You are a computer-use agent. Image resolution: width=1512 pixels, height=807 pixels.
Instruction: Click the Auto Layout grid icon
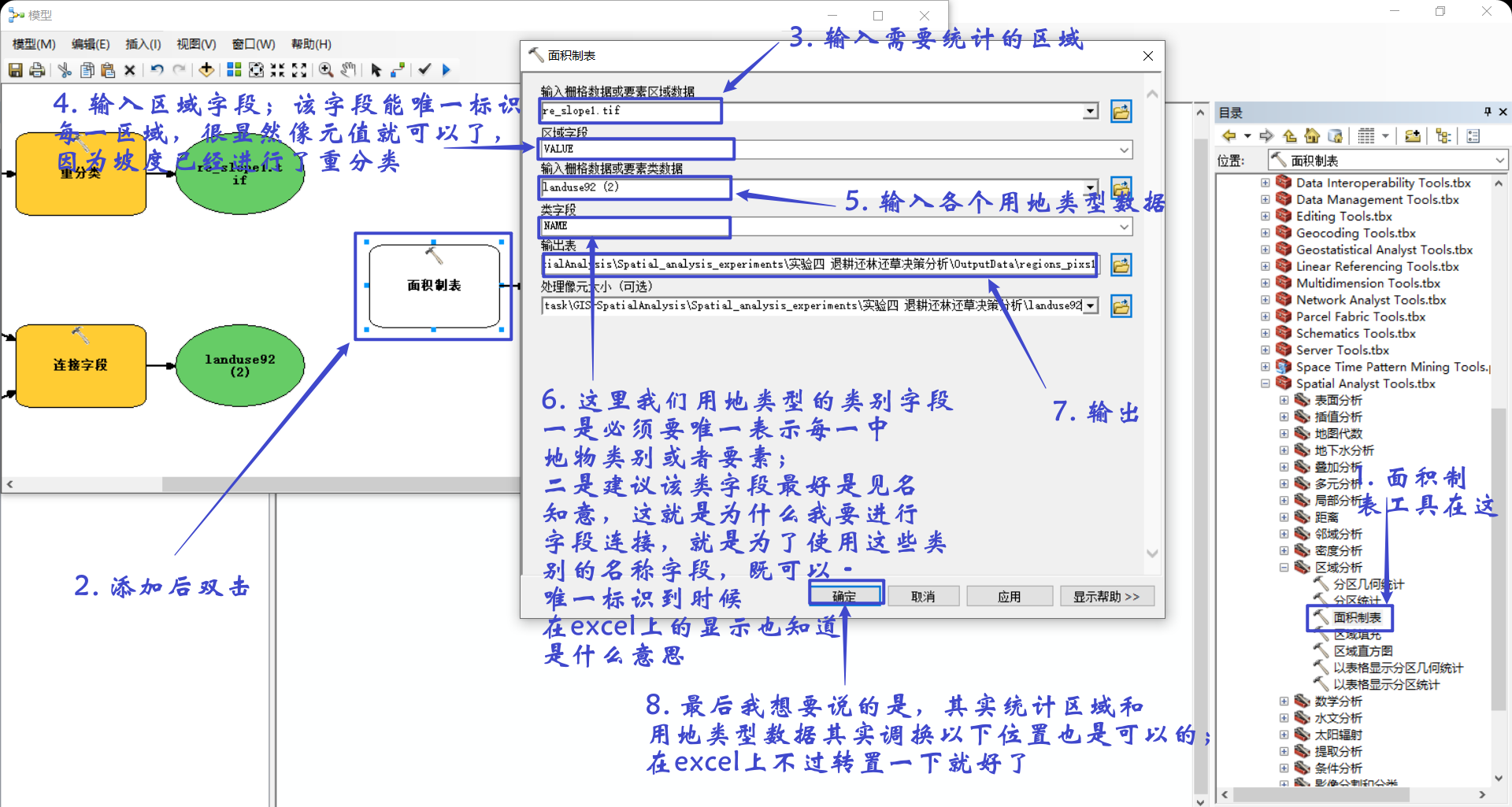pos(234,70)
